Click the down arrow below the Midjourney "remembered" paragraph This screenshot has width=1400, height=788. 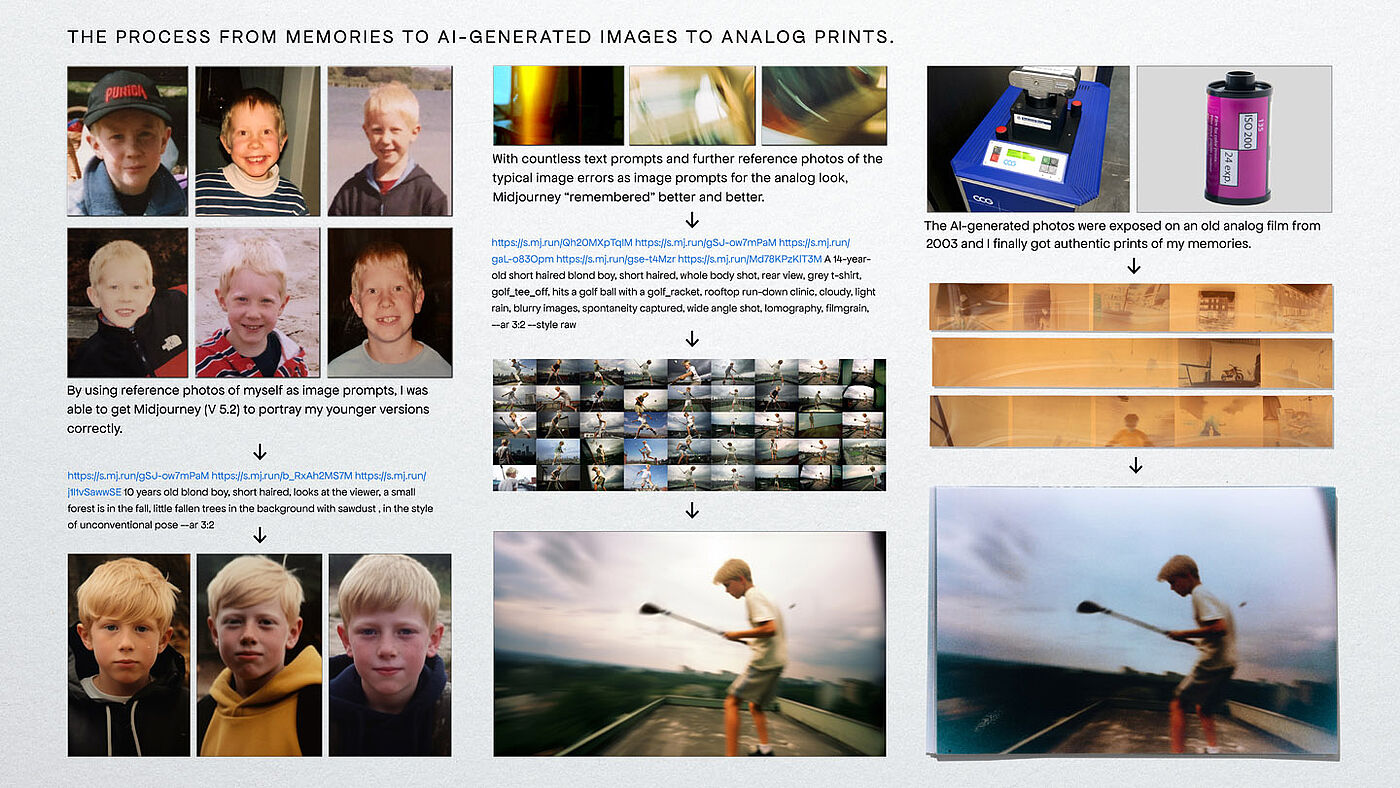click(x=691, y=220)
